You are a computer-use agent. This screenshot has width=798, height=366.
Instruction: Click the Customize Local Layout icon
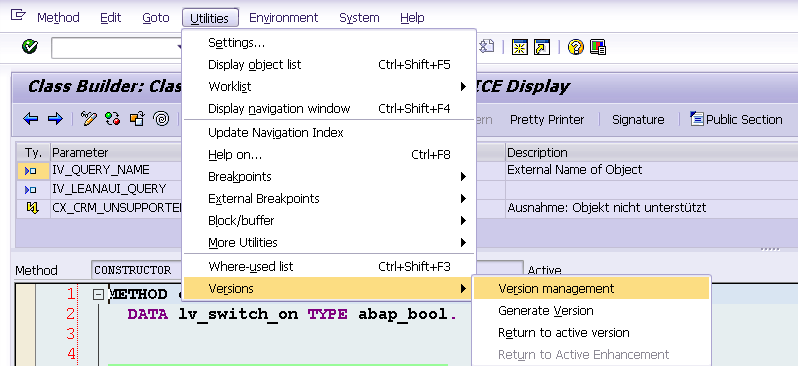click(x=597, y=47)
